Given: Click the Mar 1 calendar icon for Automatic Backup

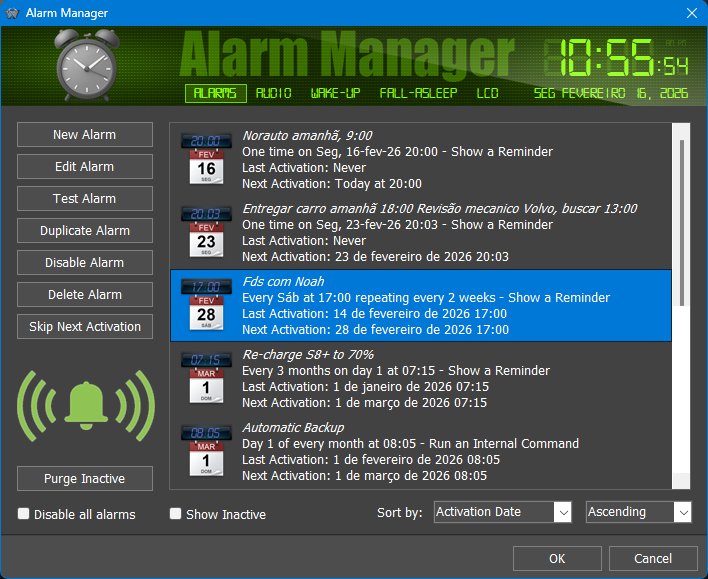Looking at the screenshot, I should 206,451.
